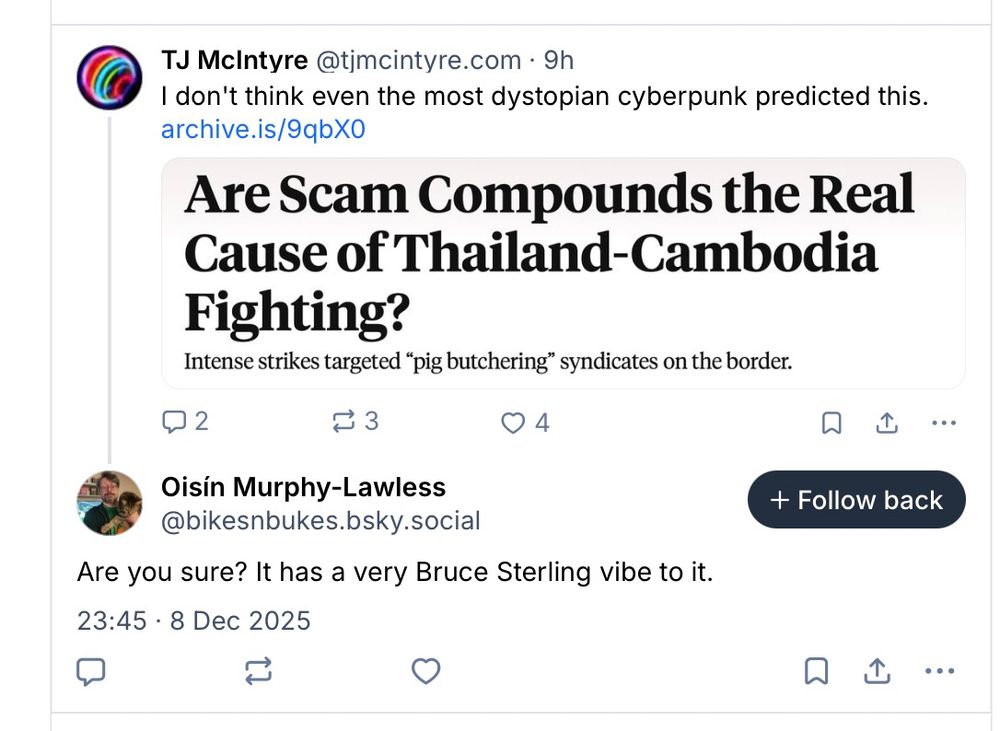Image resolution: width=1000 pixels, height=731 pixels.
Task: Bookmark TJ McIntyre's post
Action: (x=831, y=423)
